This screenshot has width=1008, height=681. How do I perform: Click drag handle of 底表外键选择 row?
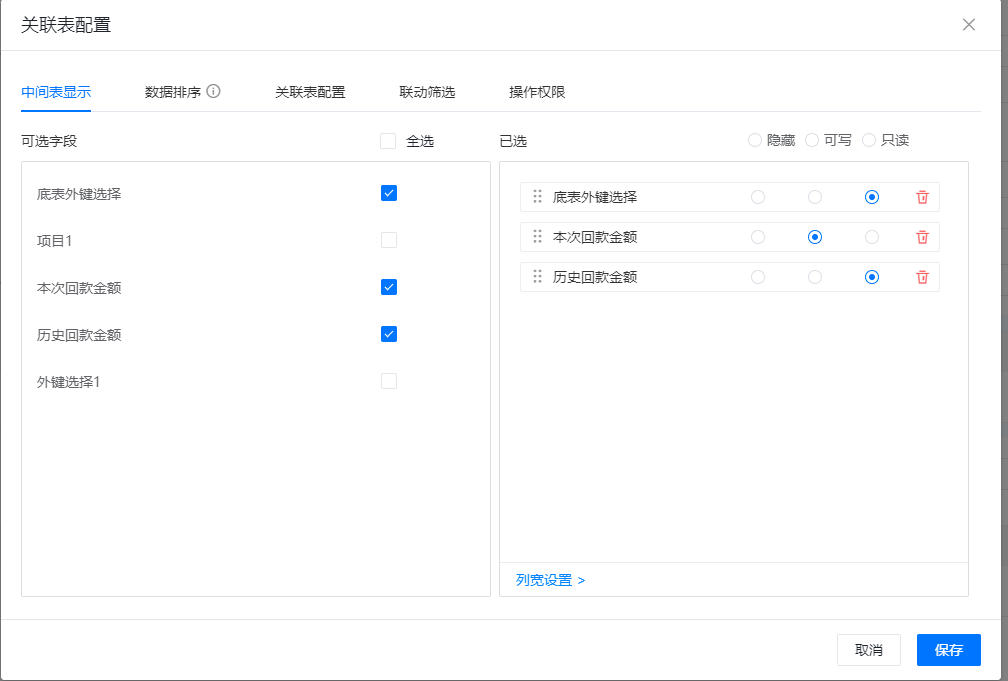[x=538, y=197]
